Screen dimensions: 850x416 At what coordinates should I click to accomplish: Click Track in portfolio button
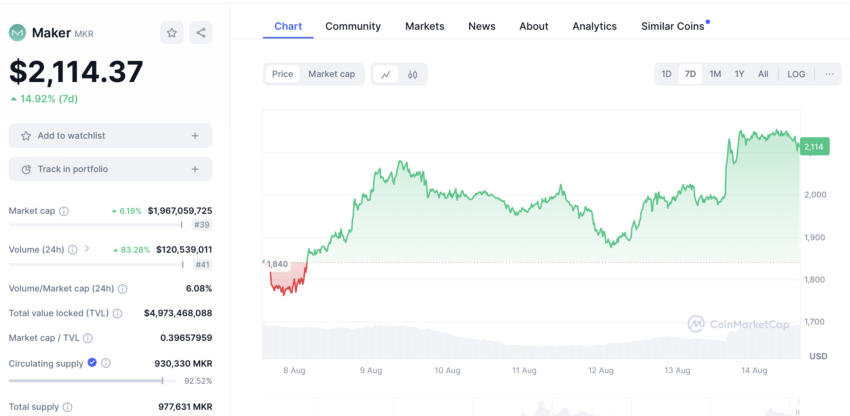click(x=111, y=169)
